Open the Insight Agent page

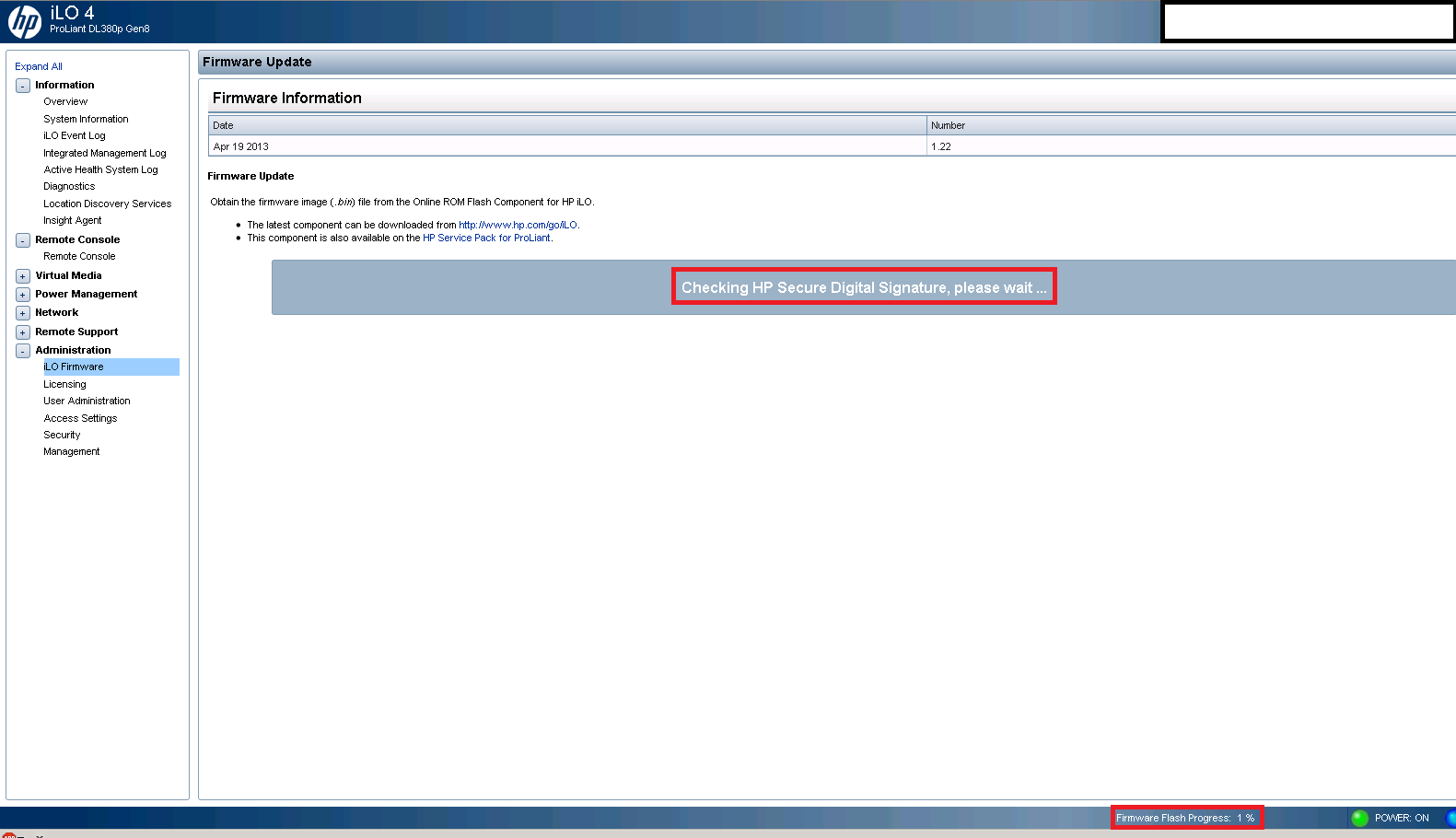click(x=73, y=220)
